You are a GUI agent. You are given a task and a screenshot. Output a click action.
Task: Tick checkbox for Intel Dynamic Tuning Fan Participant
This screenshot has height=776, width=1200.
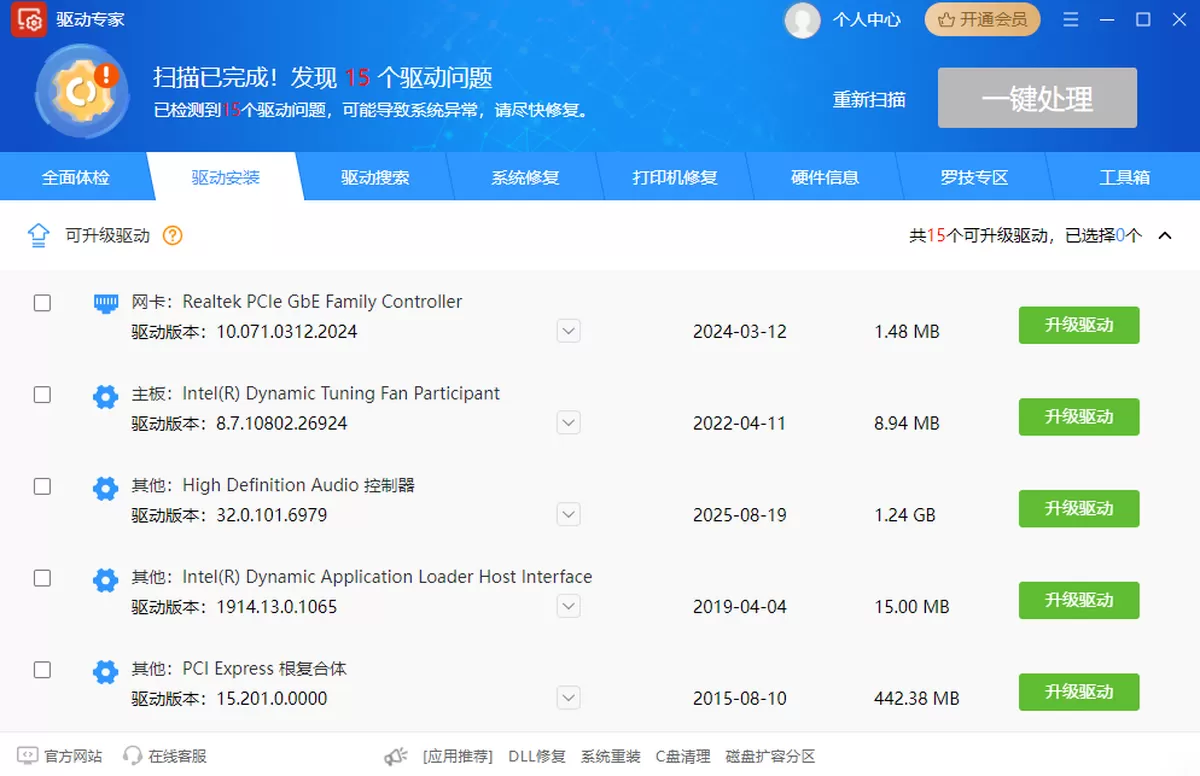(42, 395)
